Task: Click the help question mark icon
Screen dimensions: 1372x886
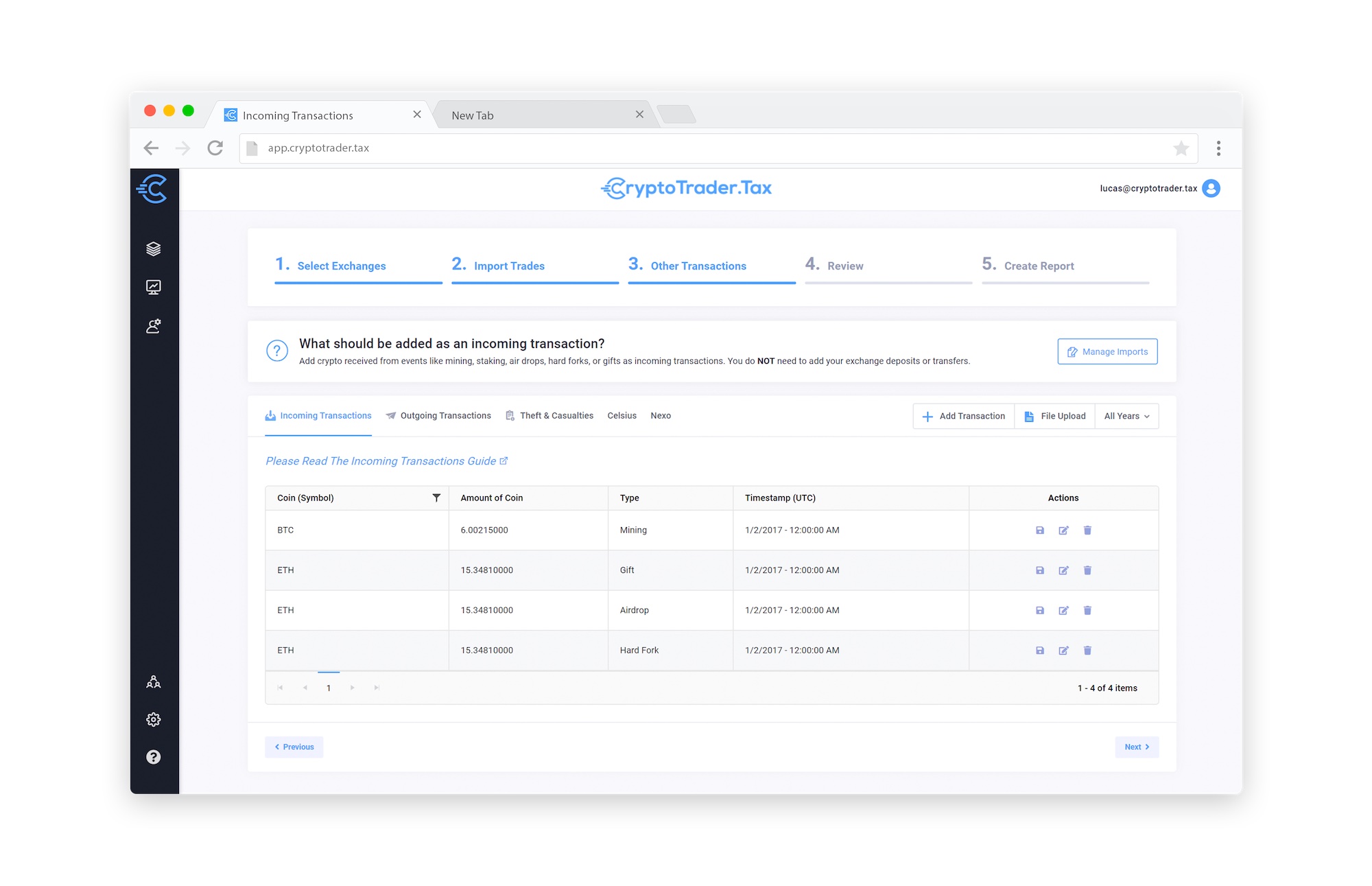Action: pos(154,757)
